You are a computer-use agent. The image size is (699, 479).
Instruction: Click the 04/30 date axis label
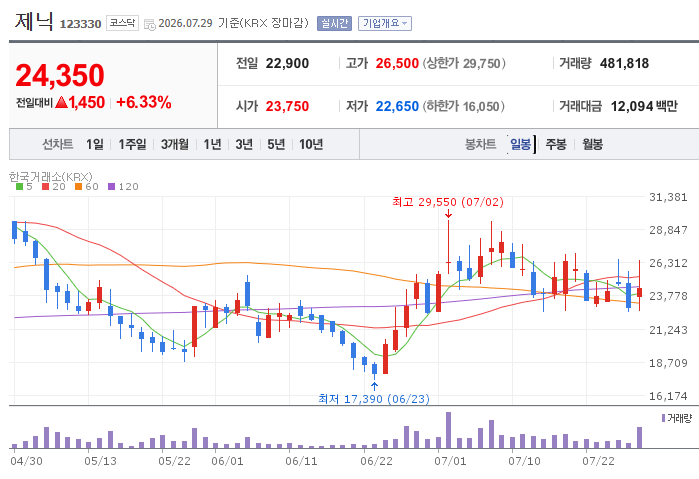point(26,461)
